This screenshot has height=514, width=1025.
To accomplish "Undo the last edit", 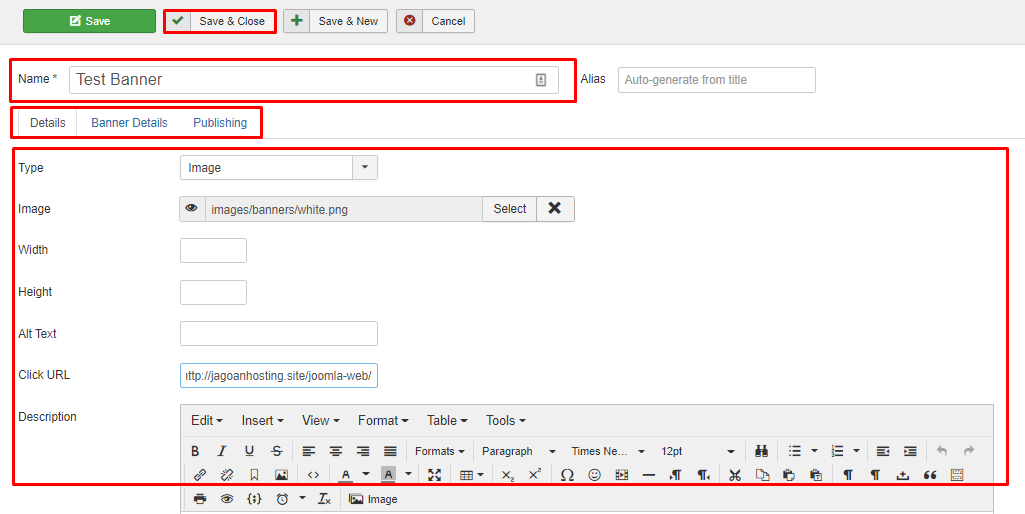I will [942, 451].
